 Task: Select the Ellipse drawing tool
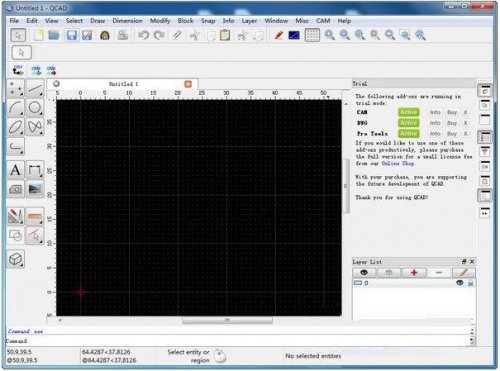[x=16, y=127]
